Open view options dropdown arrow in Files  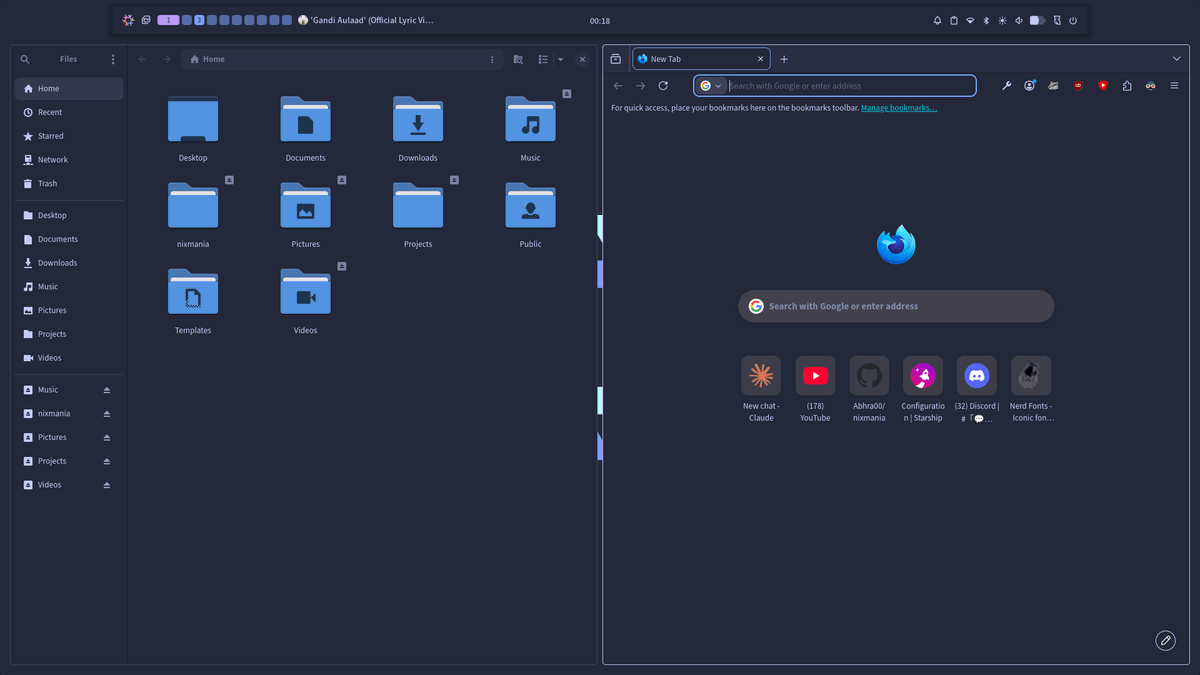(560, 59)
